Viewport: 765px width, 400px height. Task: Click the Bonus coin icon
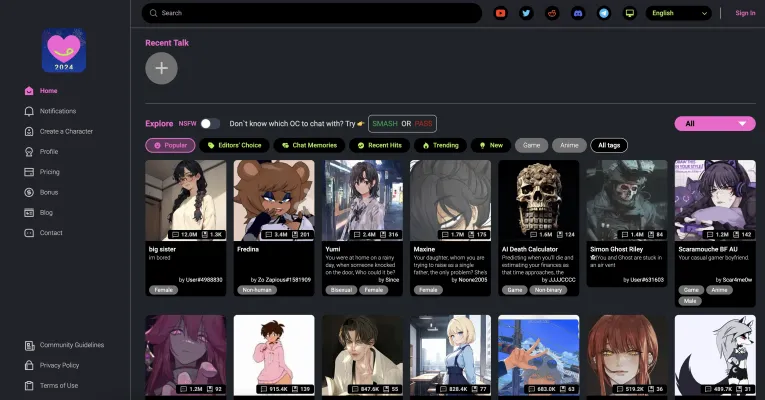point(29,192)
